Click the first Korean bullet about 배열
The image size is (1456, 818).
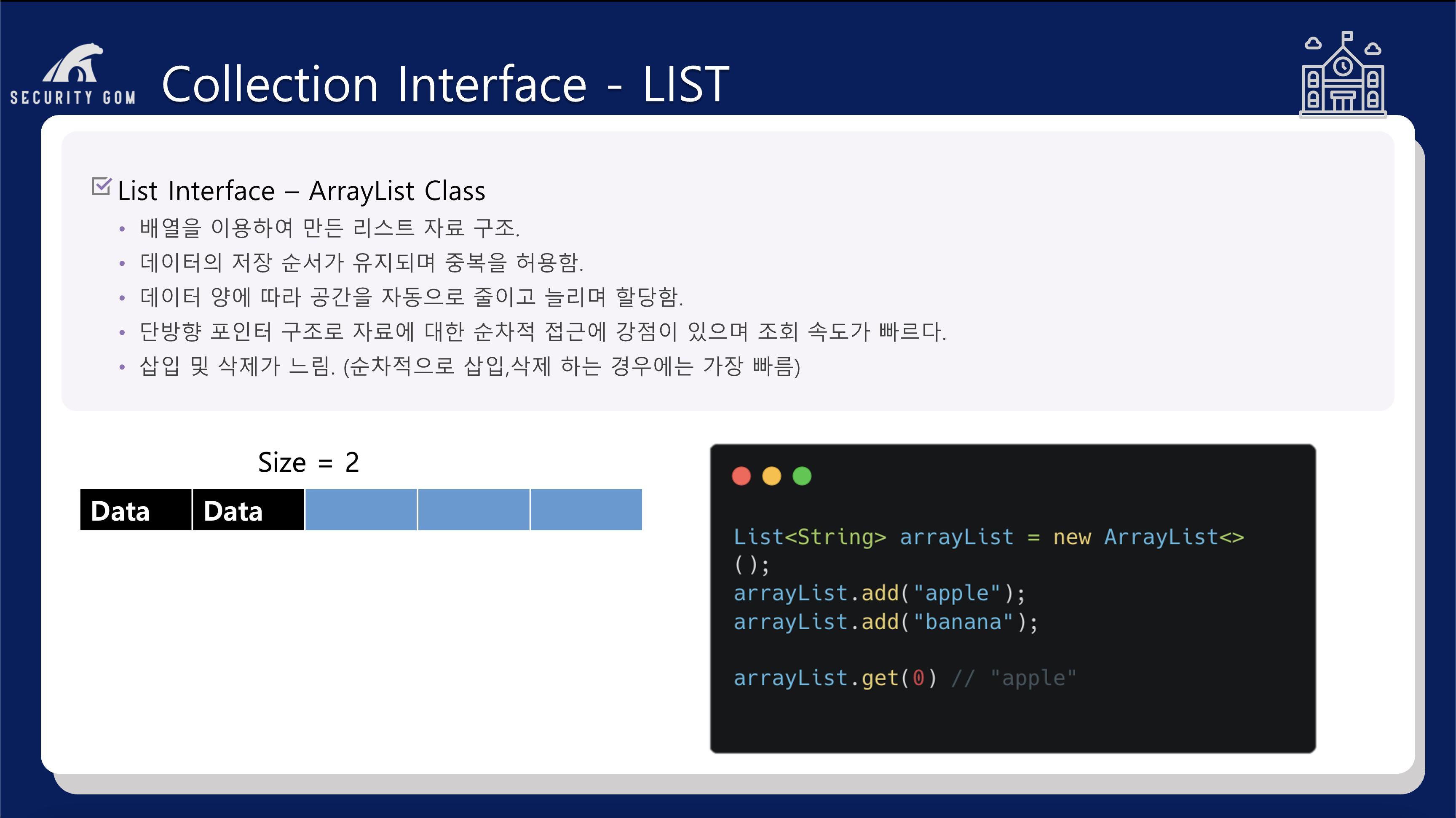(329, 227)
